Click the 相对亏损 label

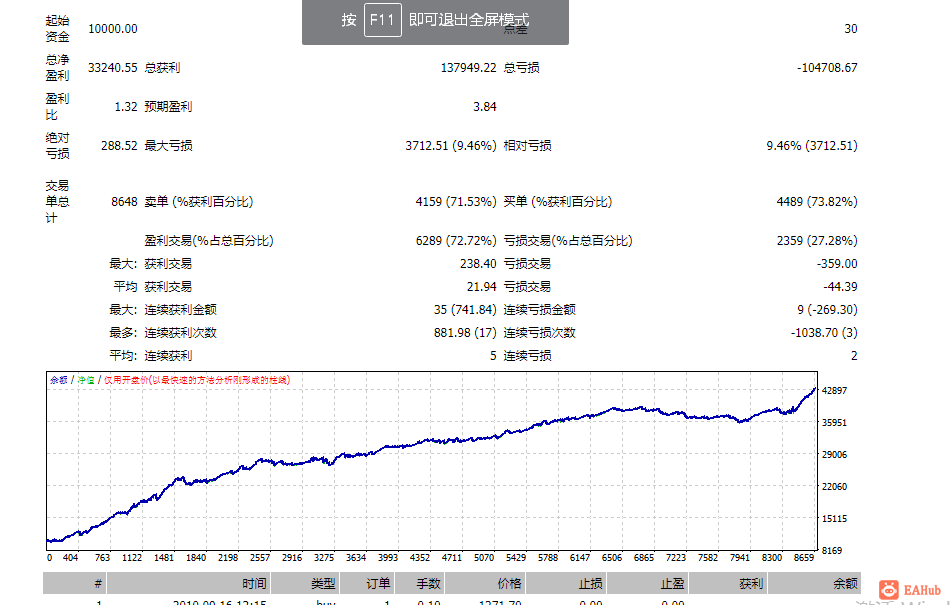coord(528,145)
